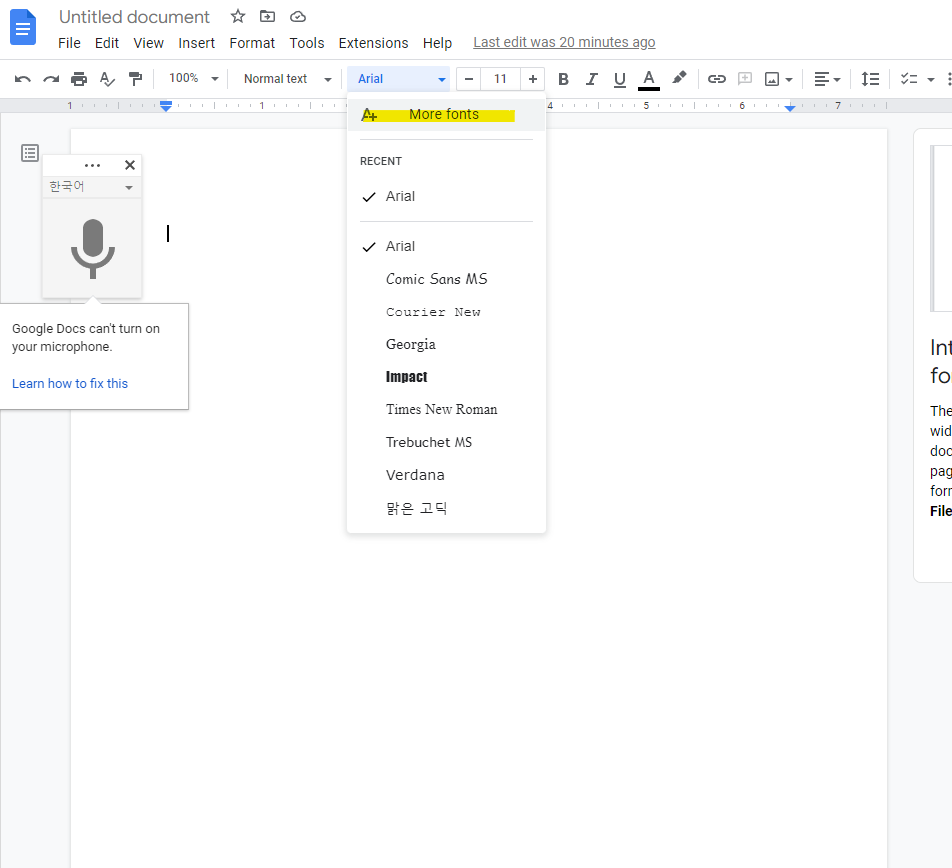Select 맑은 고딕 font

[446, 508]
